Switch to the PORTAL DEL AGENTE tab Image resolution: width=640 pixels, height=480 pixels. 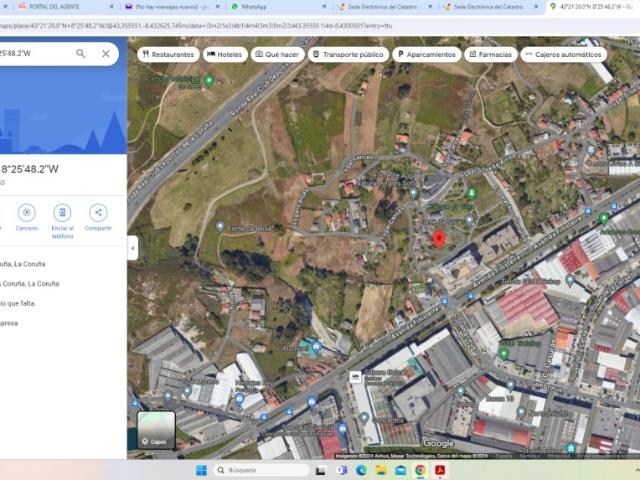coord(55,6)
